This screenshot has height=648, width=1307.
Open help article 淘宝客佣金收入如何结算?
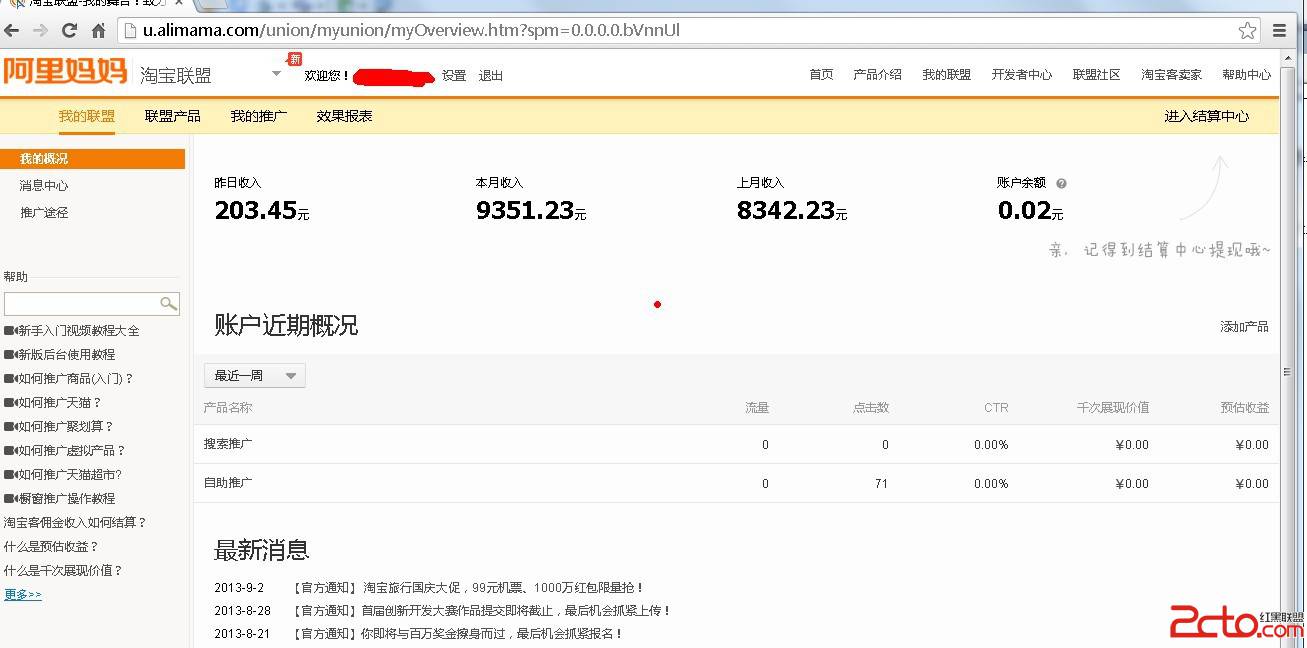point(75,523)
